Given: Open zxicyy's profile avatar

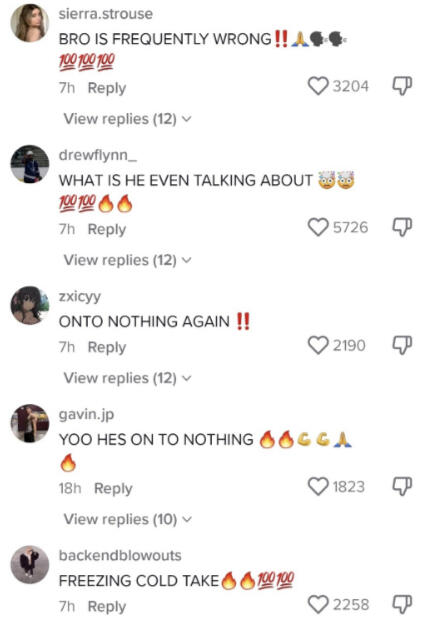Looking at the screenshot, I should click(30, 305).
